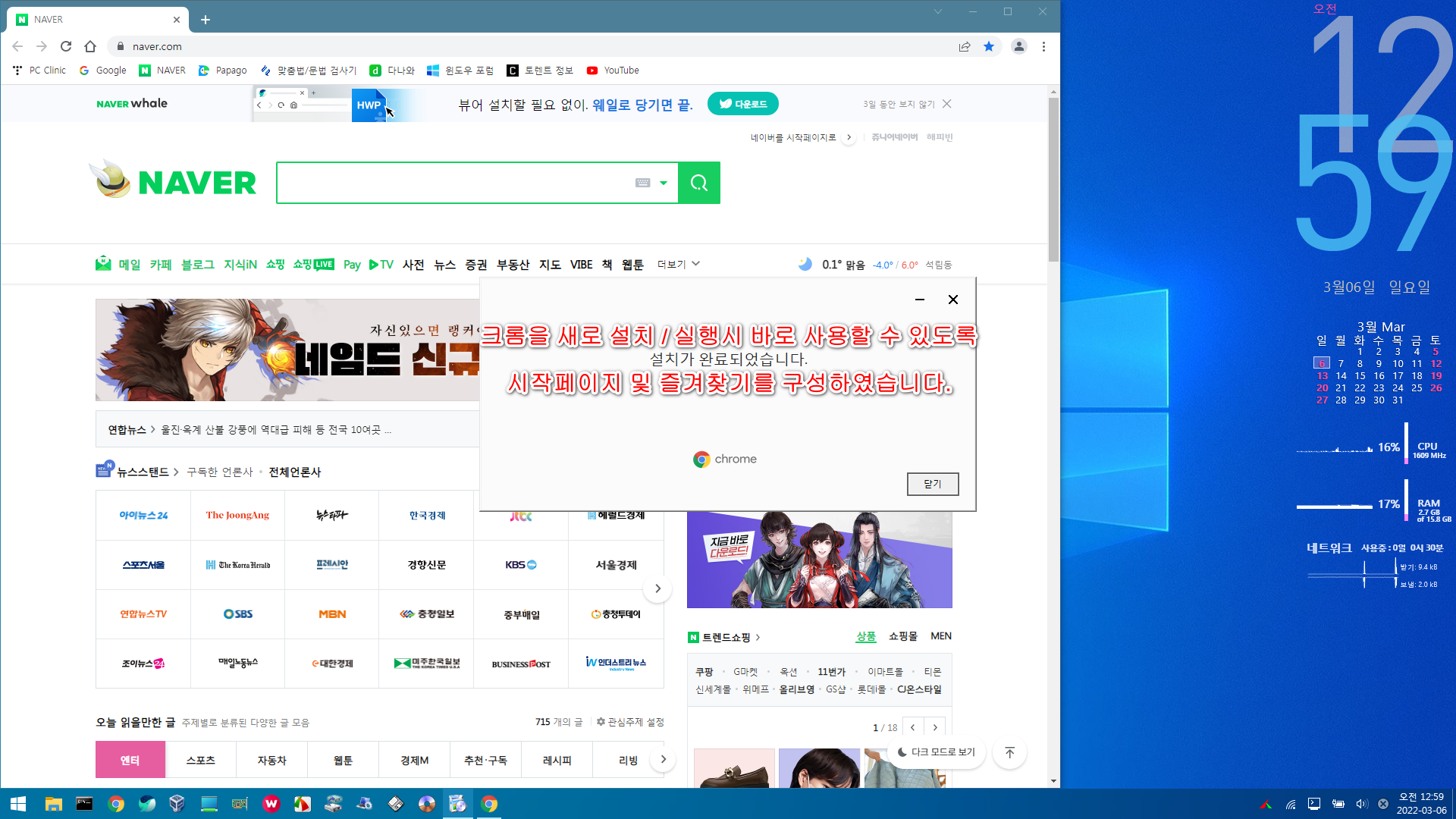Dismiss the whale banner X icon
Viewport: 1456px width, 819px height.
(x=947, y=104)
